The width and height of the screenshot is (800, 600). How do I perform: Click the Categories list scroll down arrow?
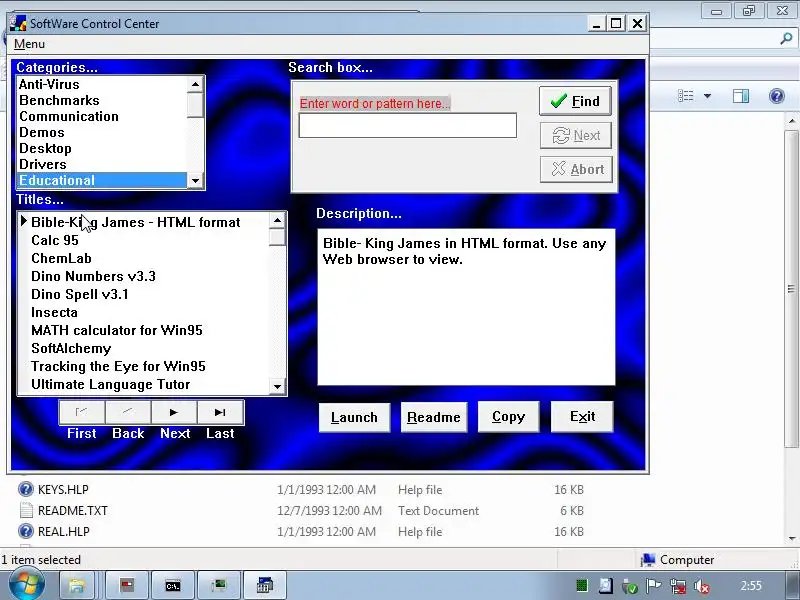pos(195,181)
